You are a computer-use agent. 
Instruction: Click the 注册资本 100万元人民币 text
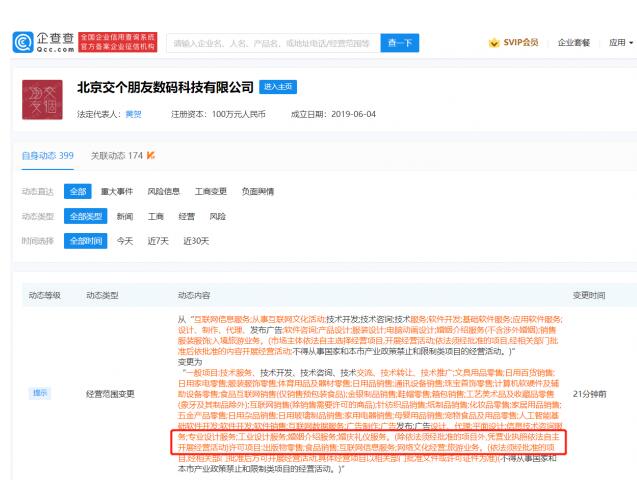click(218, 115)
